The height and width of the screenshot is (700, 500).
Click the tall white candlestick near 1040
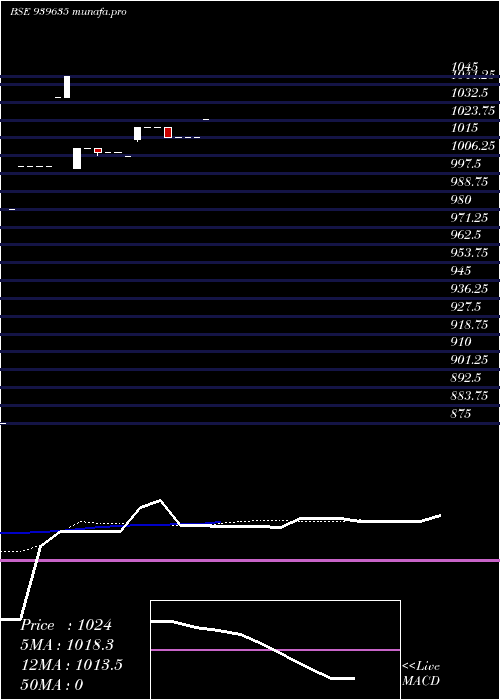coord(67,87)
